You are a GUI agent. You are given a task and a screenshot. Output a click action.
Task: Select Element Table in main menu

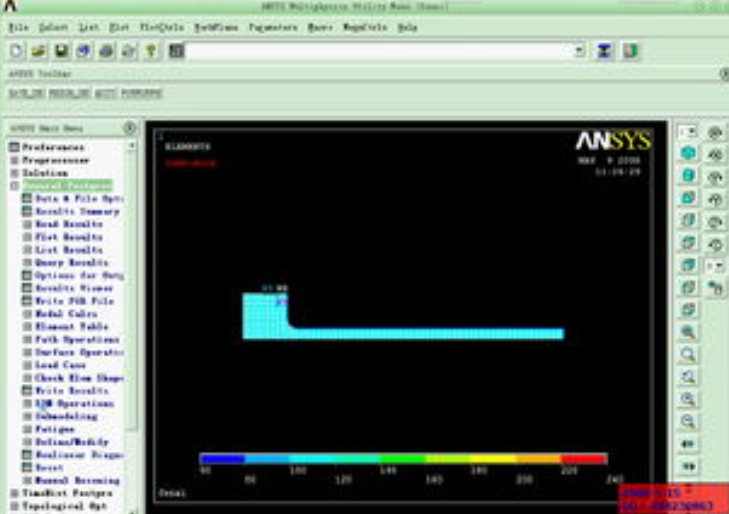tap(72, 327)
